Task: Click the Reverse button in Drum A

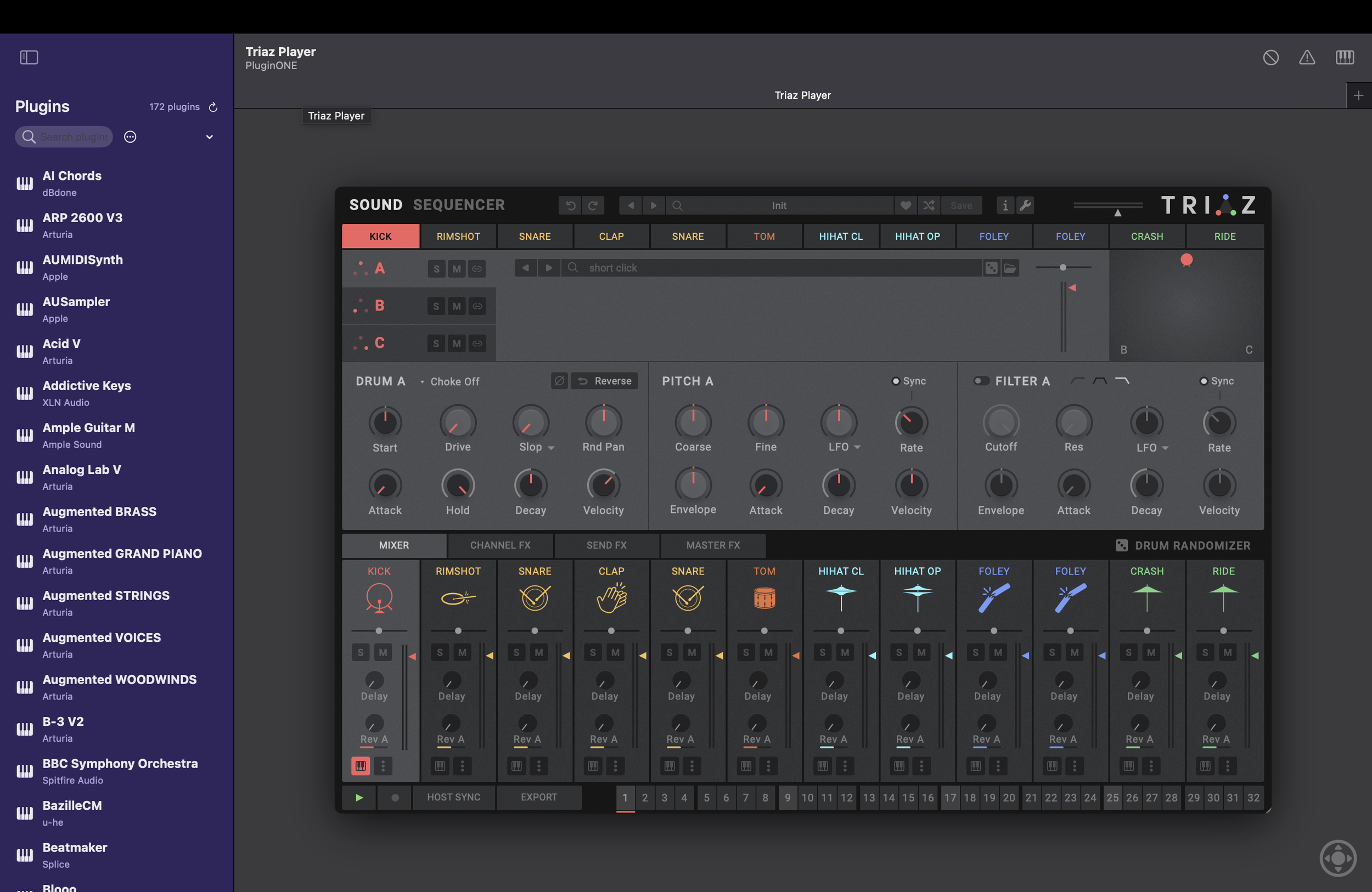Action: click(604, 381)
